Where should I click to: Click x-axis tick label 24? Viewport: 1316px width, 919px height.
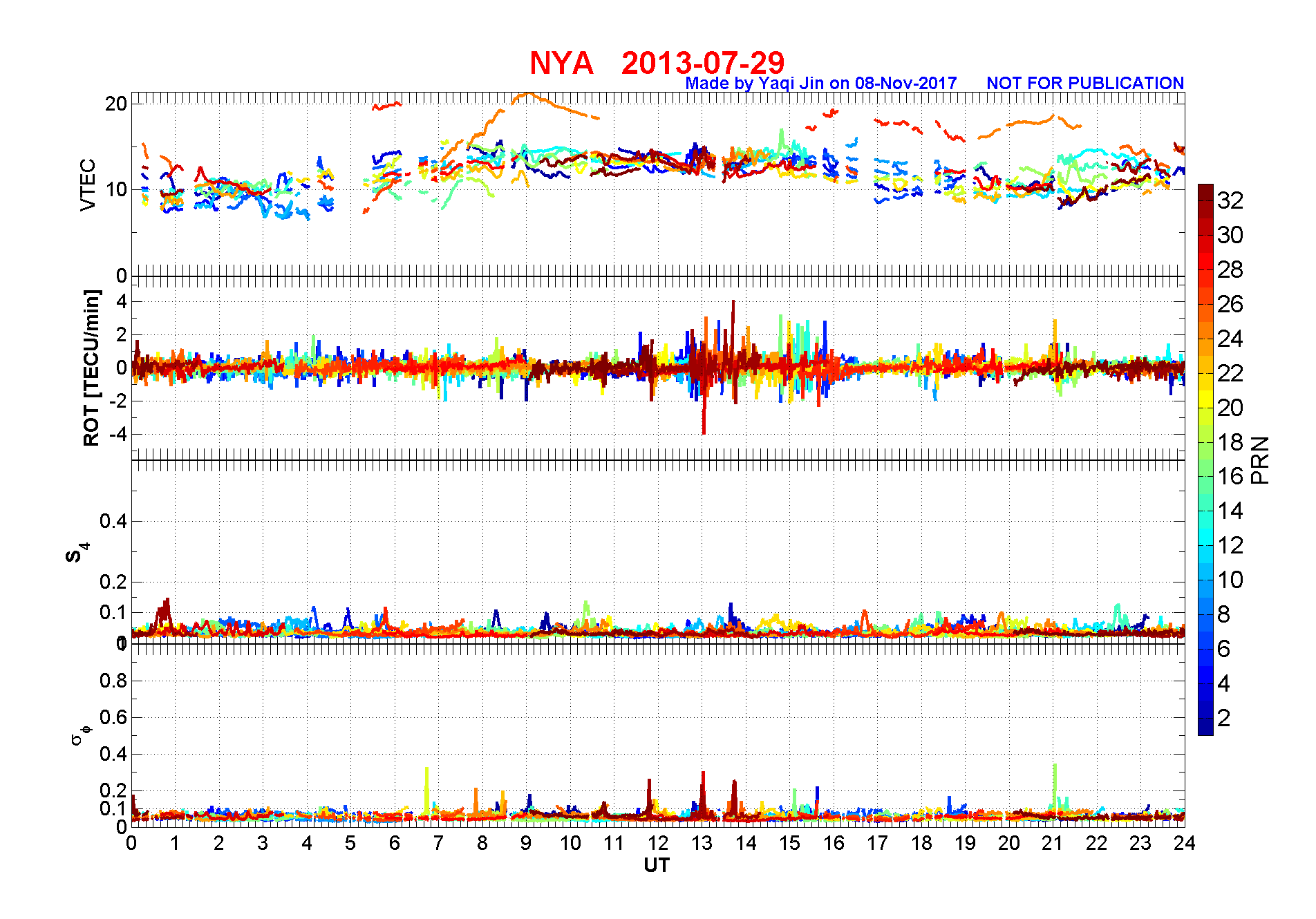[x=1185, y=843]
